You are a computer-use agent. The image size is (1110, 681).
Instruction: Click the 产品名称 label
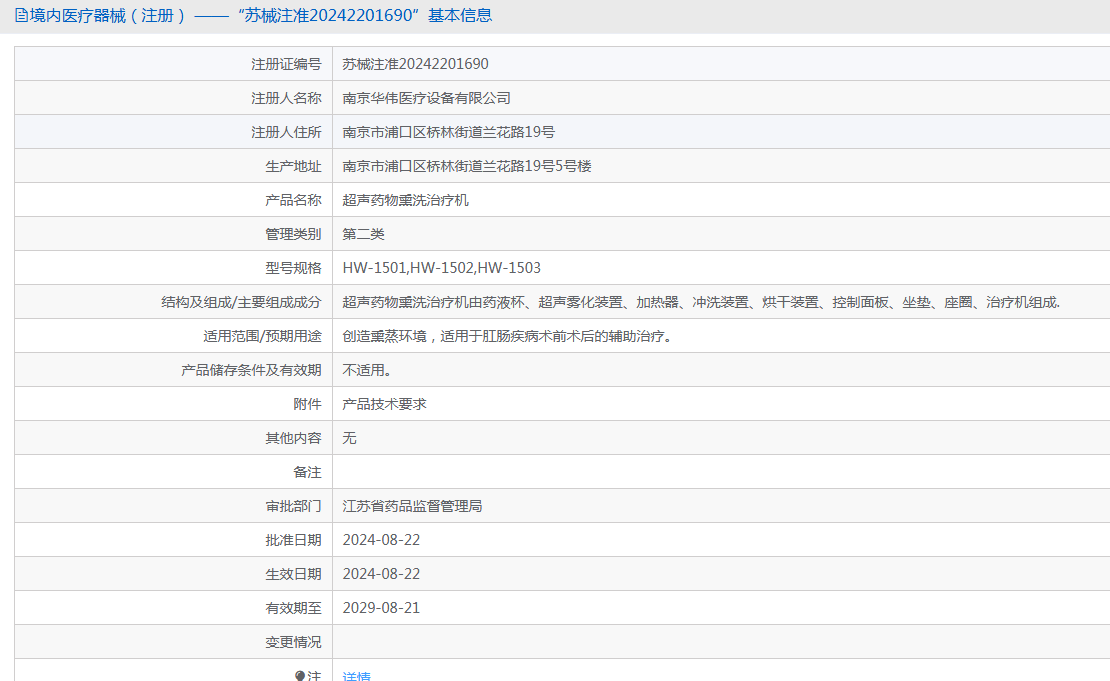point(293,200)
